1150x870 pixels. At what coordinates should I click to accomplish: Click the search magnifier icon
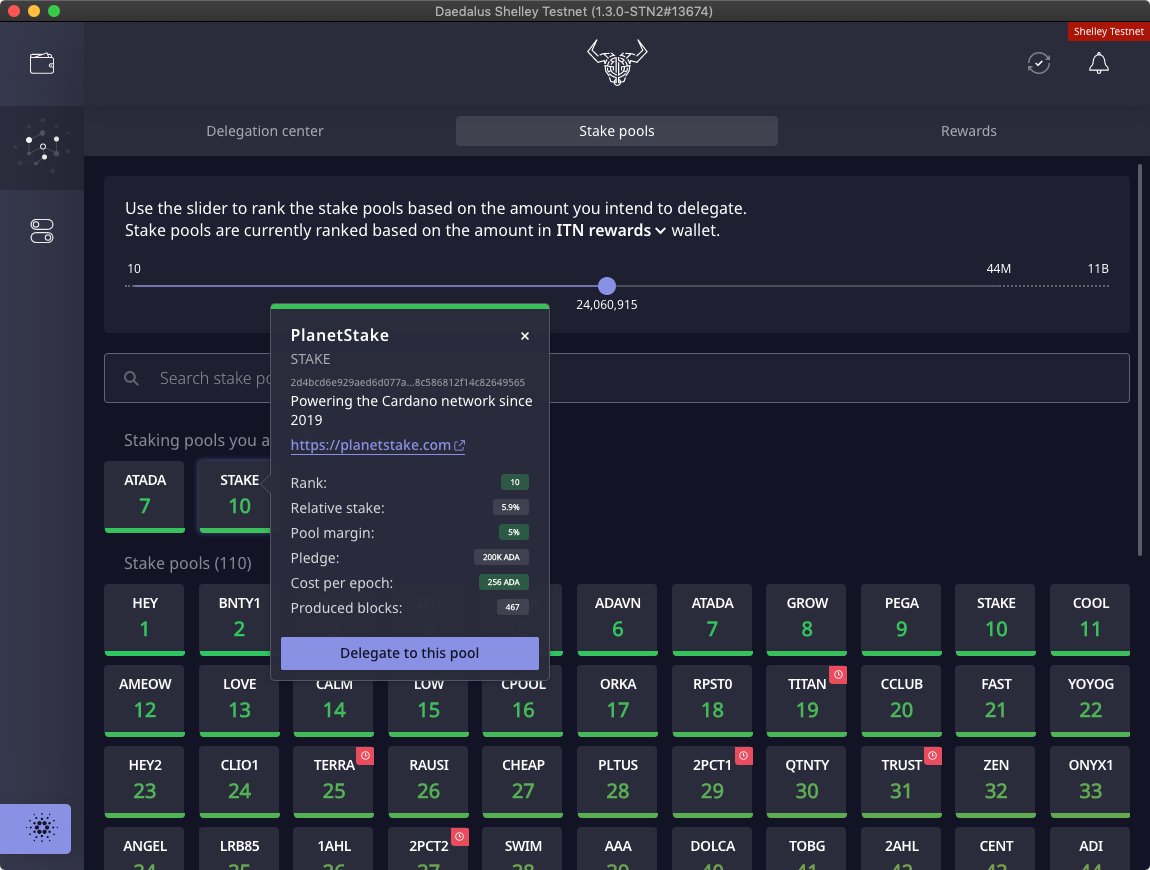pos(131,379)
